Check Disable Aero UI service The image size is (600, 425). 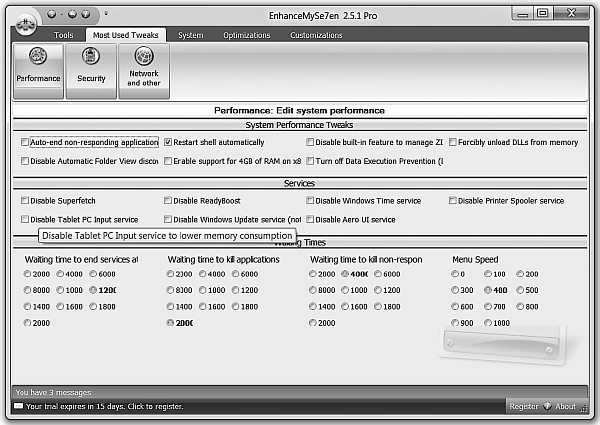[310, 219]
